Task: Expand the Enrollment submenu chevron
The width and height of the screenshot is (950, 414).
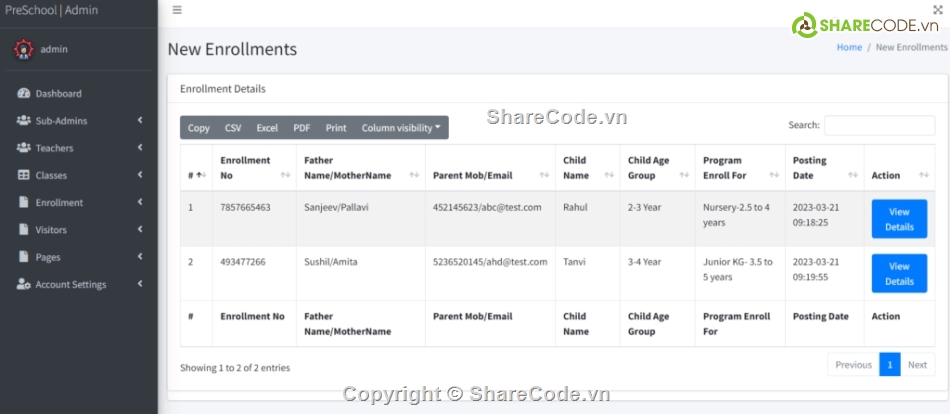Action: pyautogui.click(x=140, y=202)
